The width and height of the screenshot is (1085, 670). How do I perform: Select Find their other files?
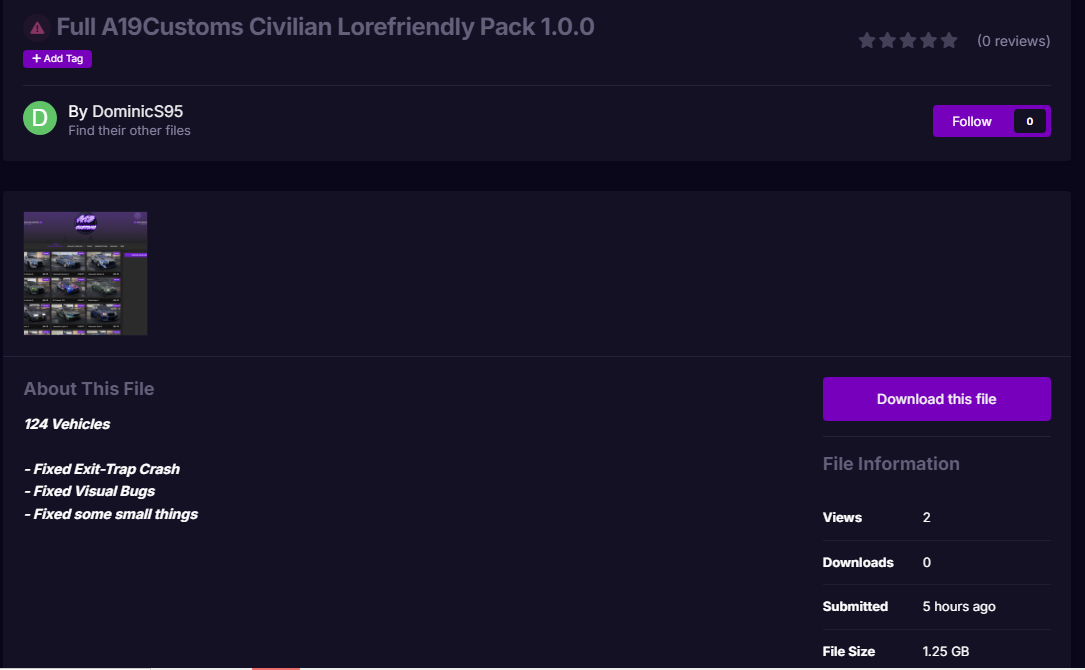[x=129, y=131]
